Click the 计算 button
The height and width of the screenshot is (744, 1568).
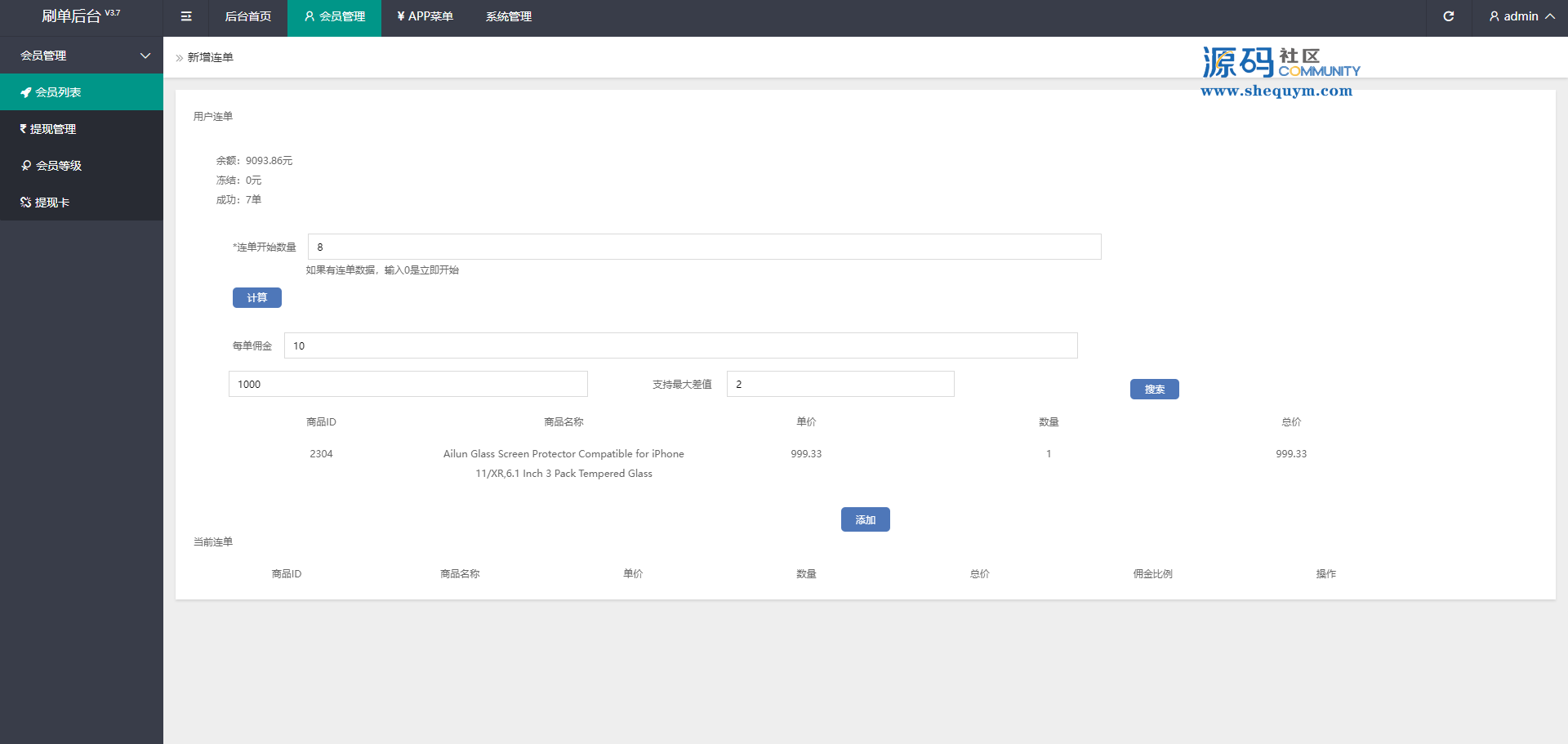[257, 298]
